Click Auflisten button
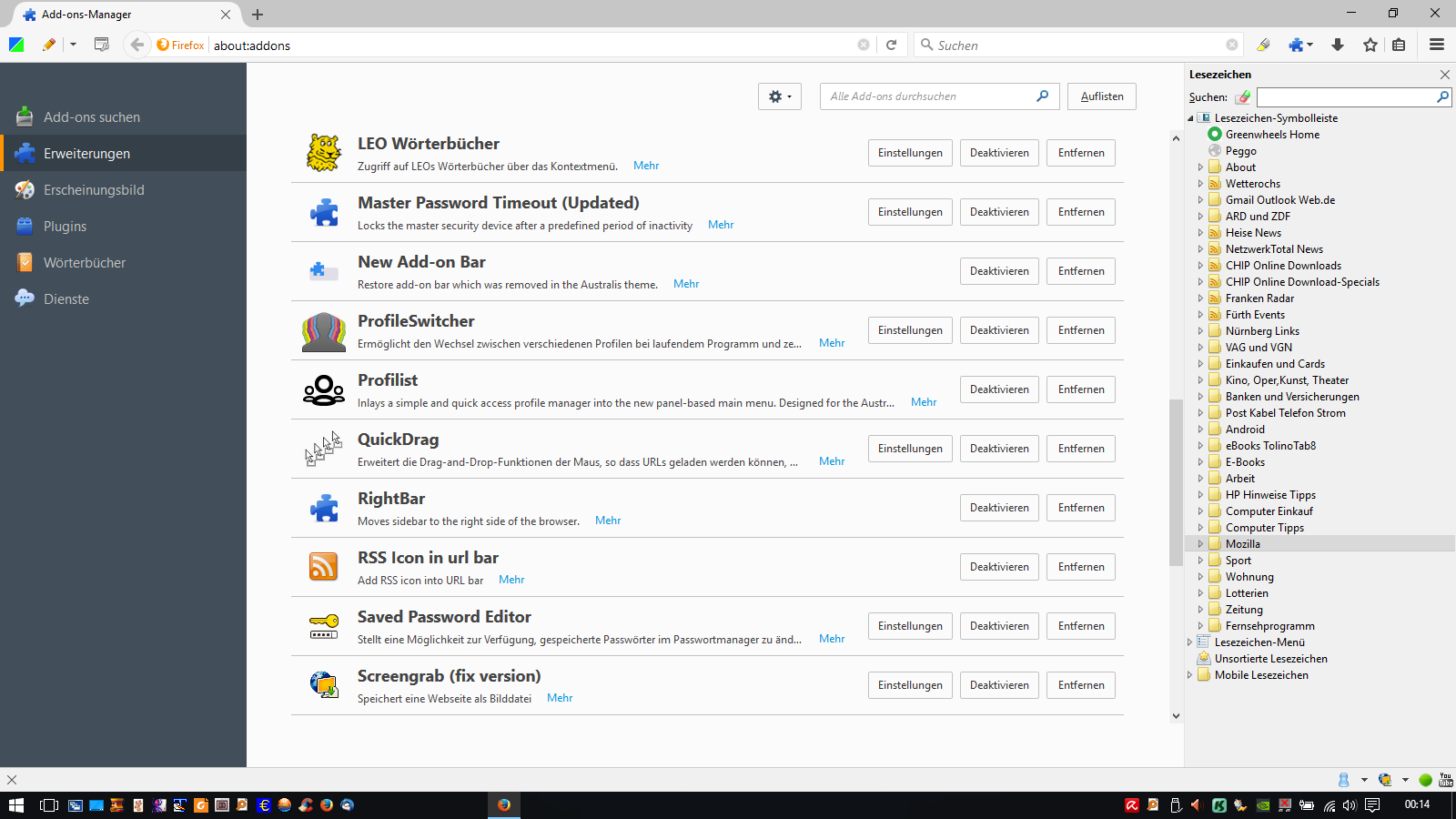The image size is (1456, 819). (x=1102, y=96)
